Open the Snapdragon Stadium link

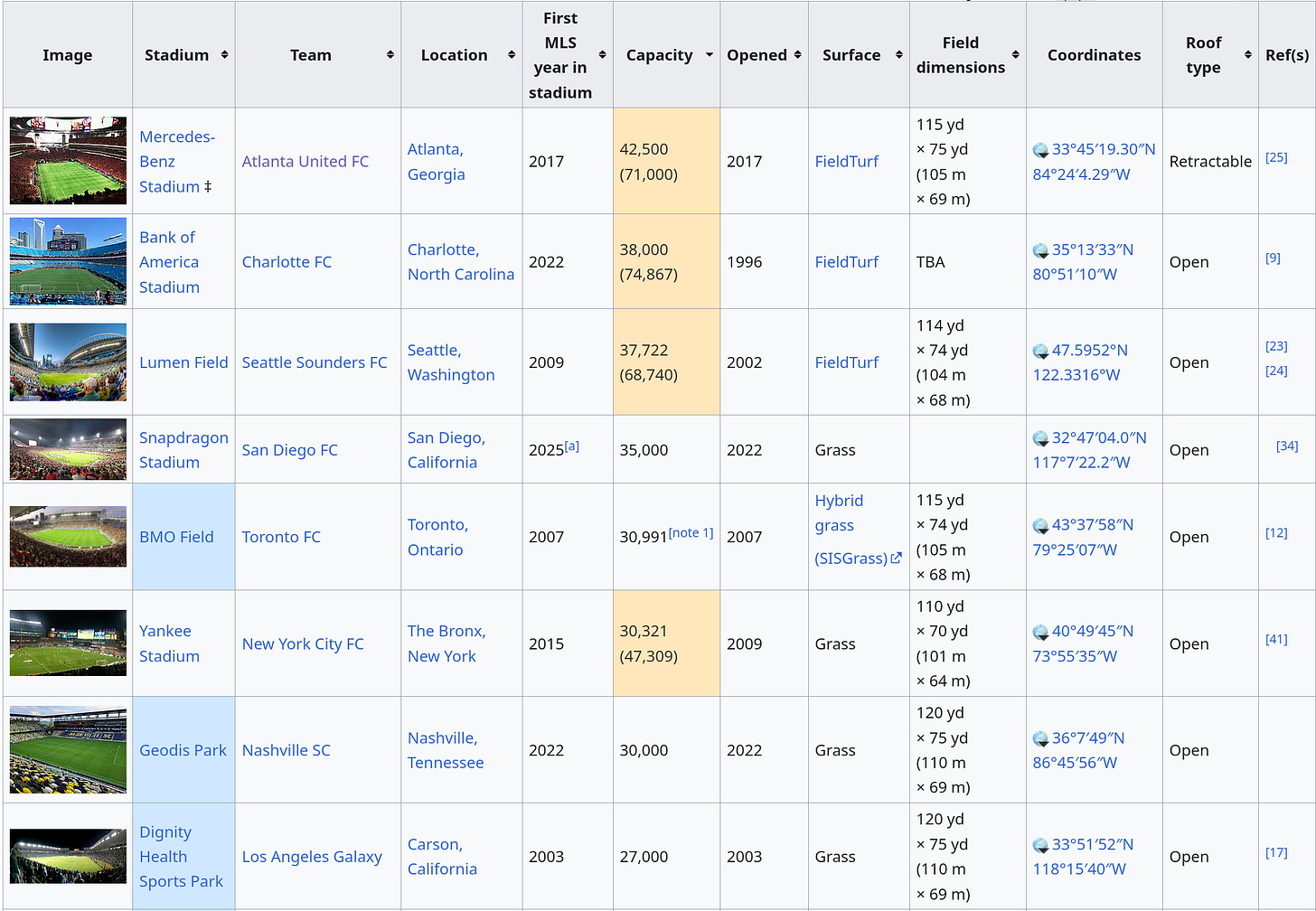(183, 449)
